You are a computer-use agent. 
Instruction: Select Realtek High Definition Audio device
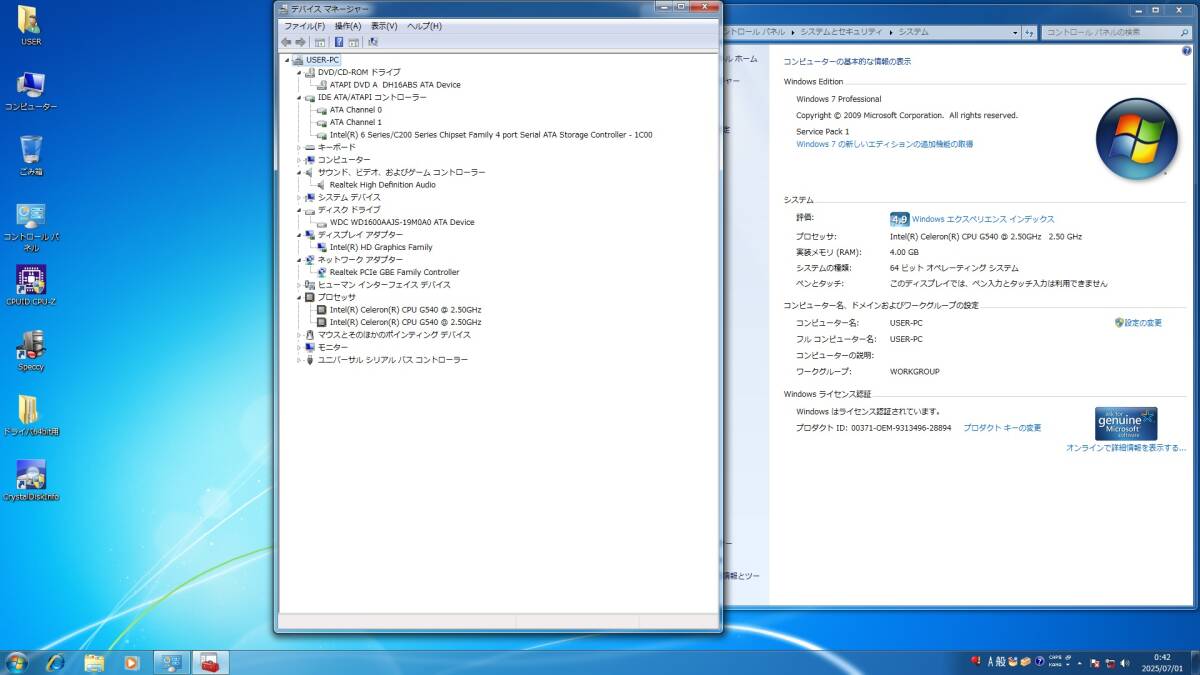383,185
